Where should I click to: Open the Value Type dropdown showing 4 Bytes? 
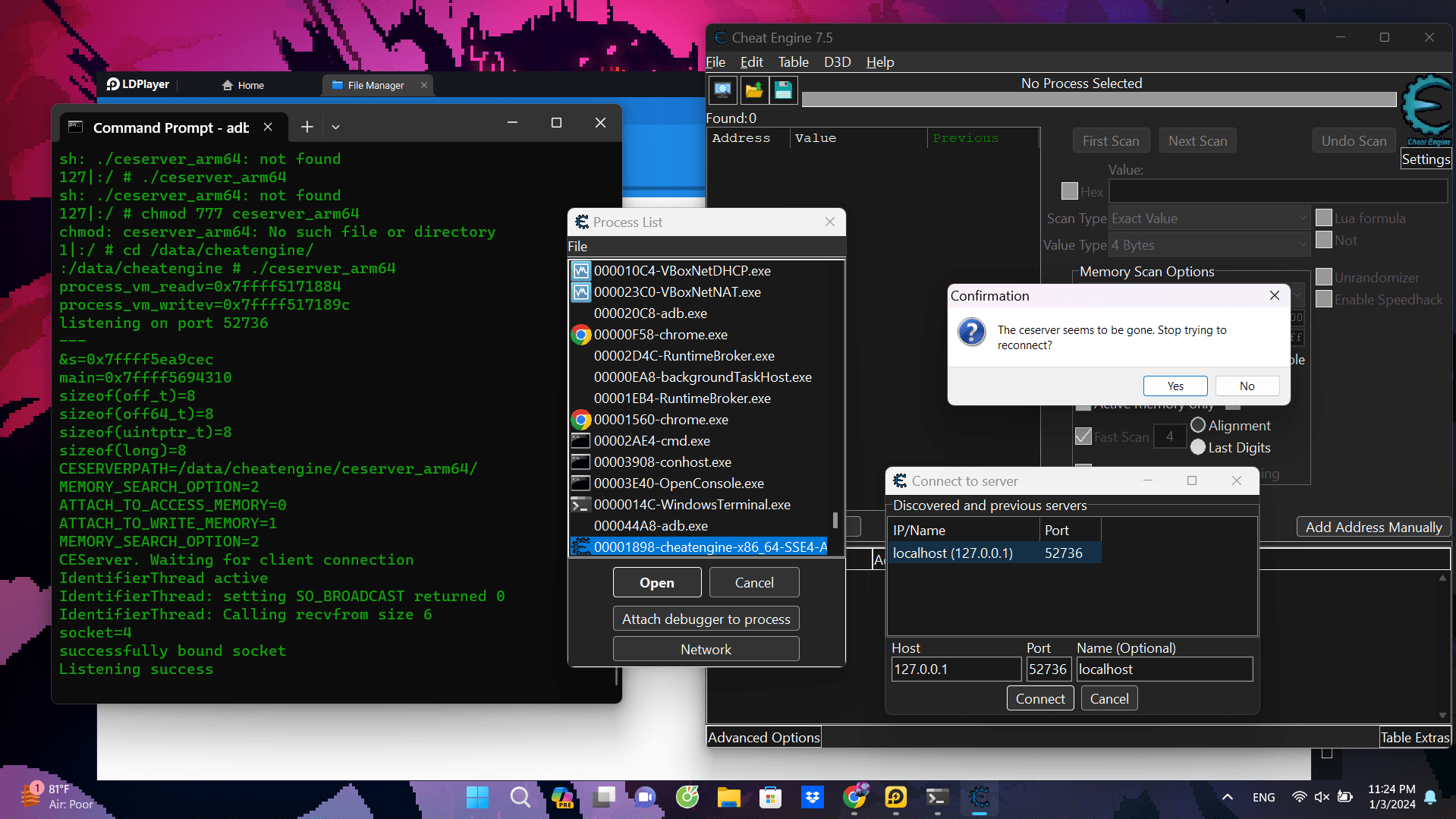pos(1209,244)
